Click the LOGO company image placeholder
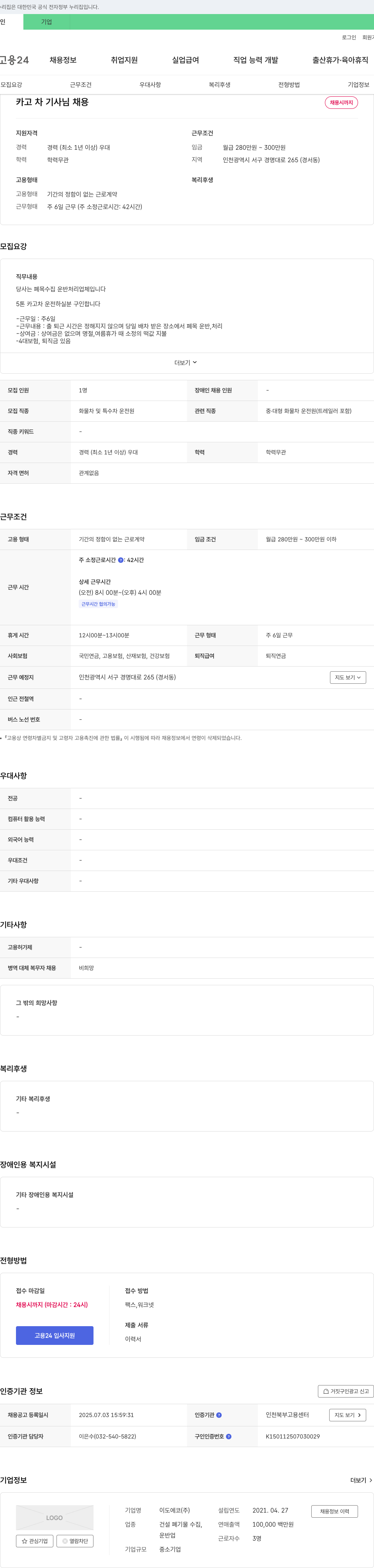Screen dimensions: 374x1568 tap(55, 1517)
